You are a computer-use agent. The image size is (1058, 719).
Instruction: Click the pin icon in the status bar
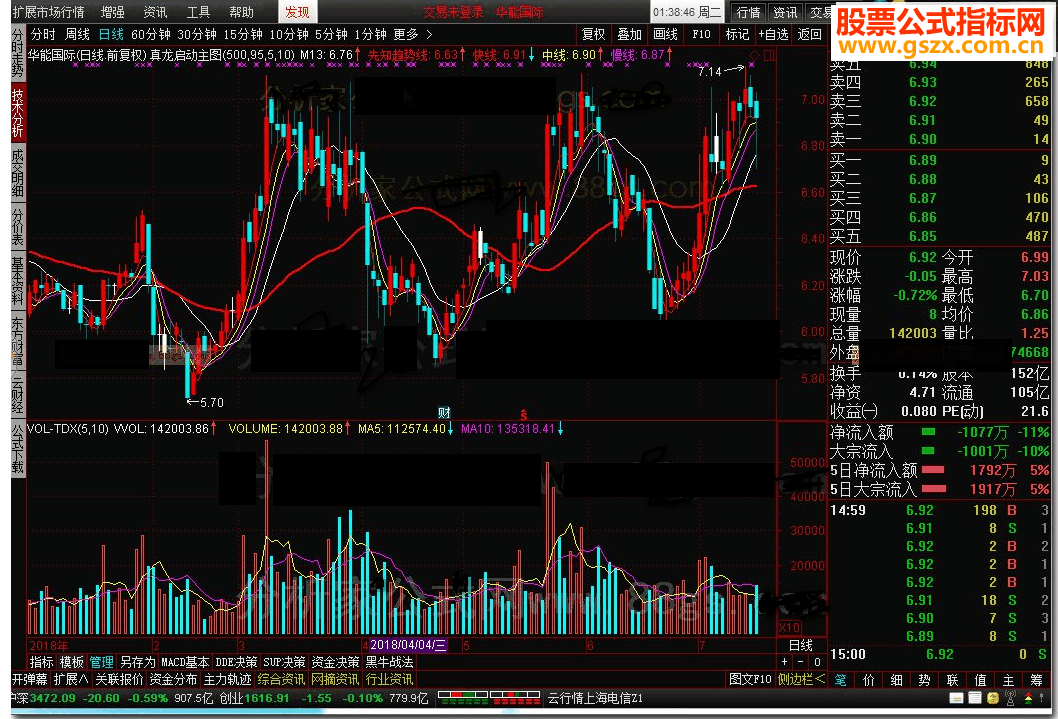point(1043,698)
